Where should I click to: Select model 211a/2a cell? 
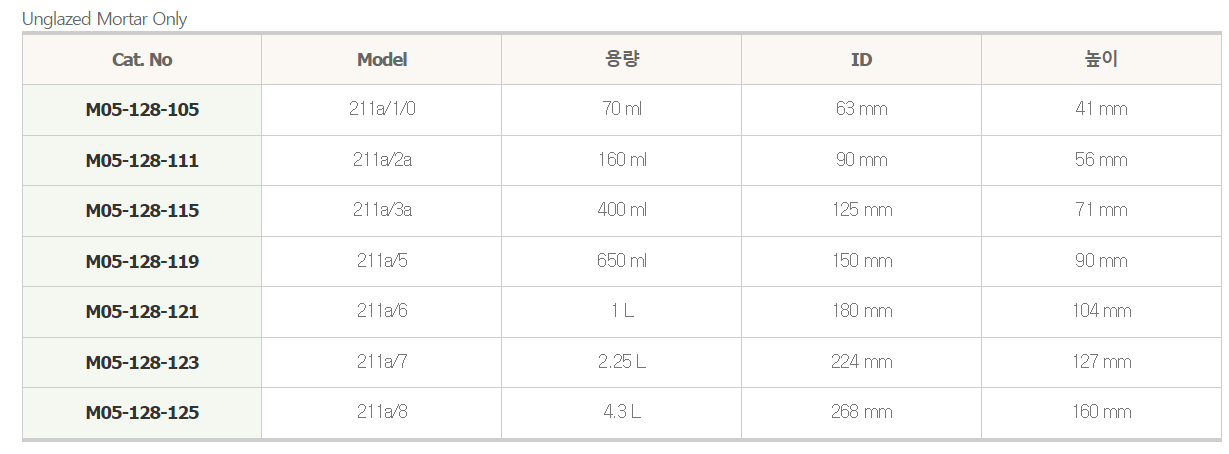(x=382, y=161)
